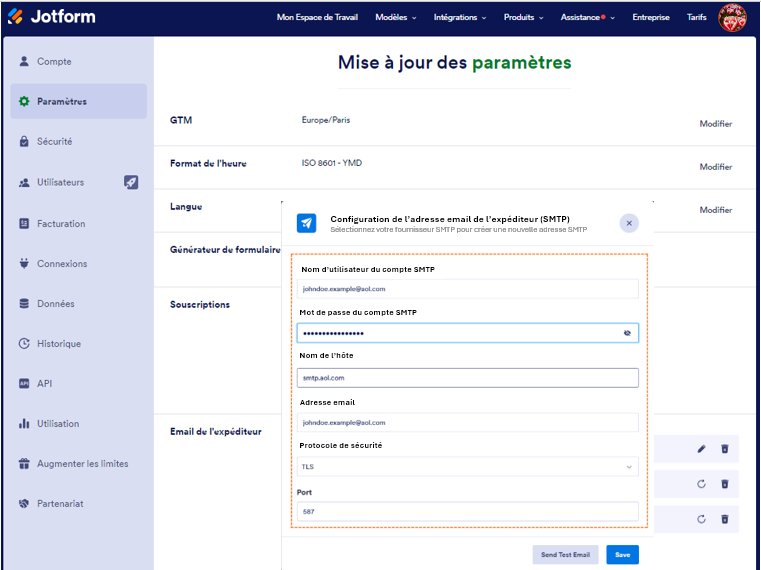Click the bottom refresh icon for sender email

(x=701, y=519)
